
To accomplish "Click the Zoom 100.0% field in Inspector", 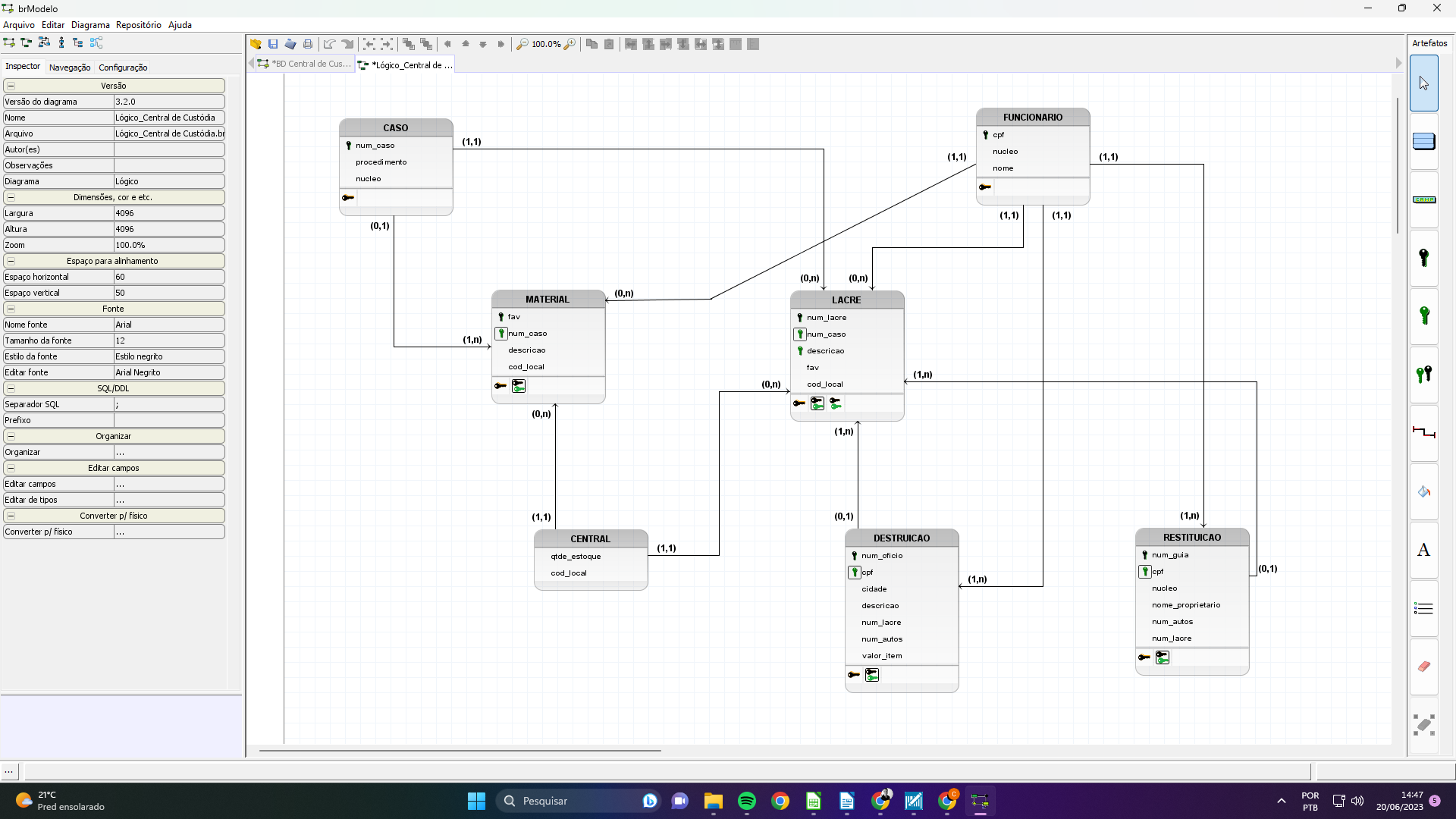I will pyautogui.click(x=169, y=245).
